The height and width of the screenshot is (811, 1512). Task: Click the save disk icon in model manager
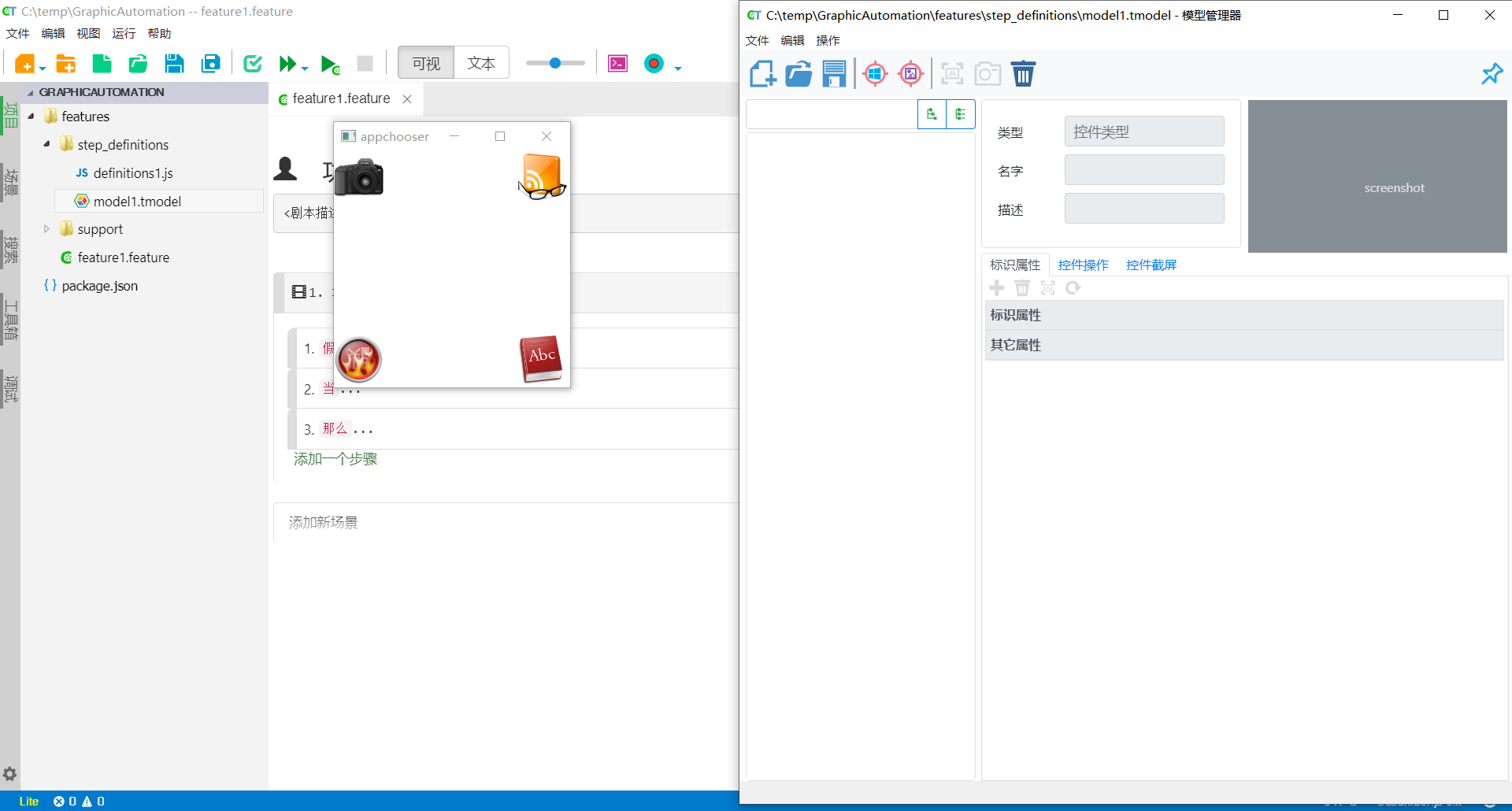click(x=834, y=74)
